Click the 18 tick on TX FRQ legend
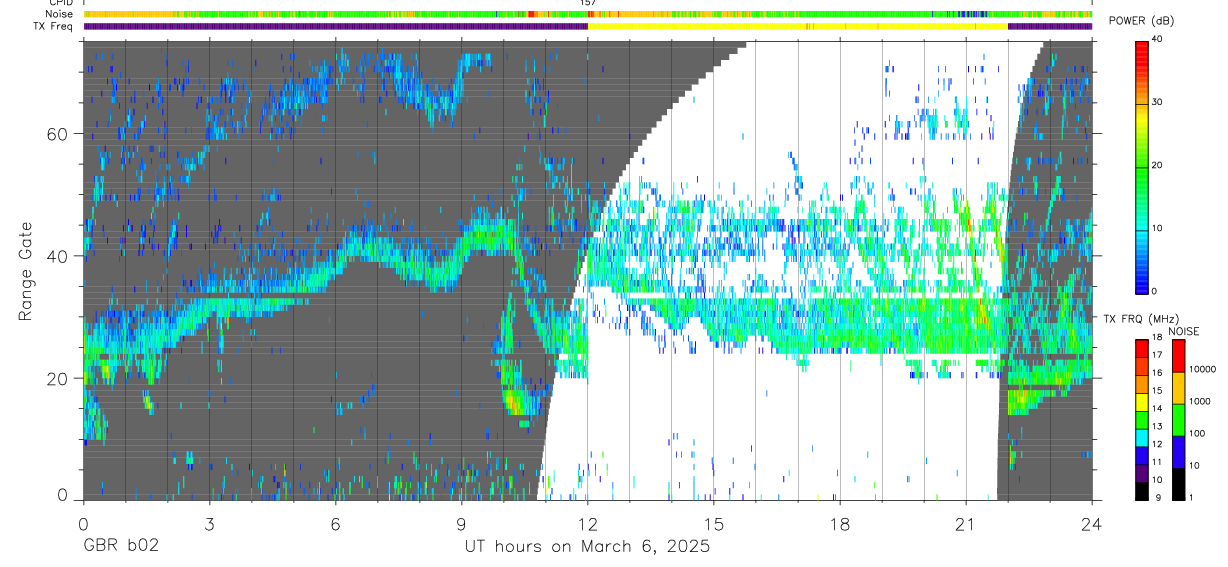The image size is (1228, 567). [x=1156, y=338]
